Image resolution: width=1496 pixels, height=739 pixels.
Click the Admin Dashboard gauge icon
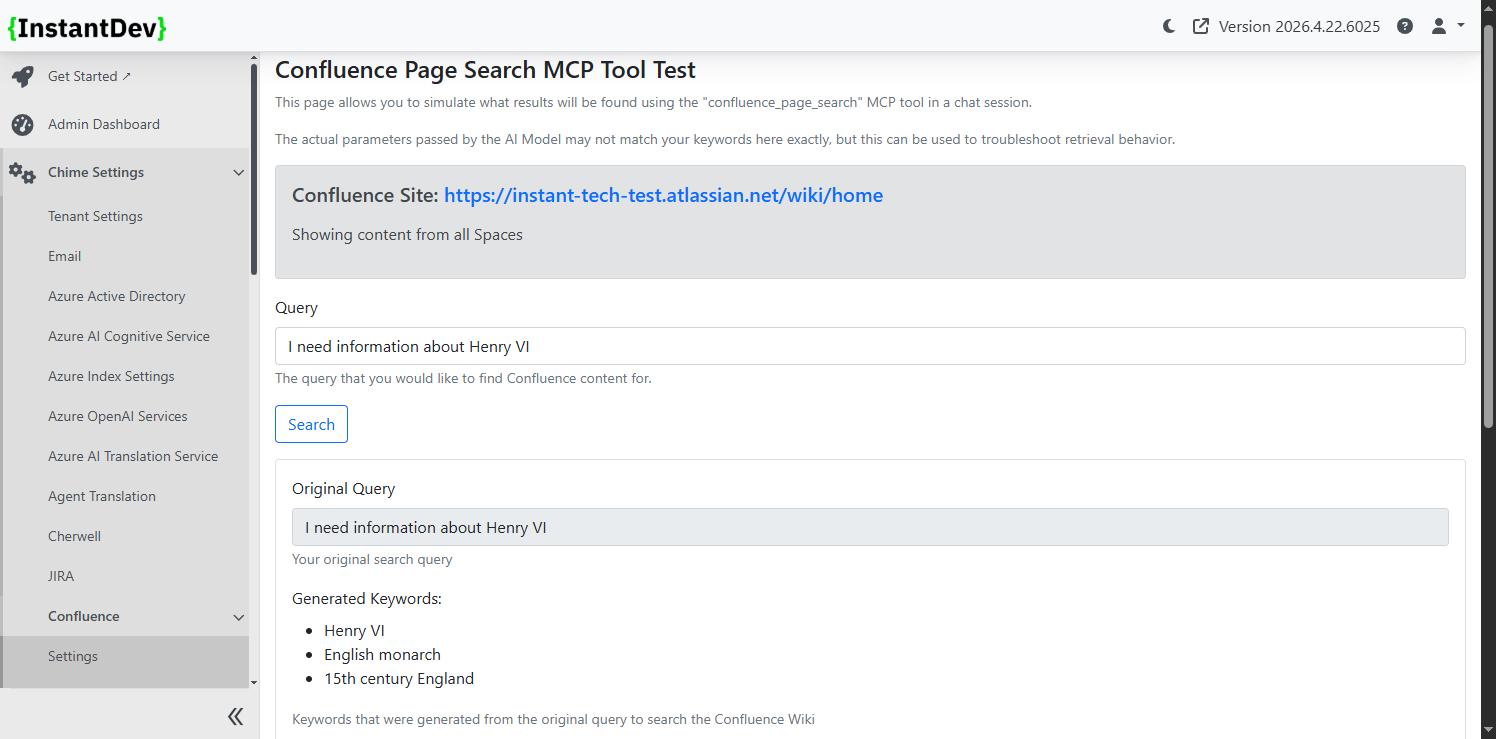click(22, 124)
